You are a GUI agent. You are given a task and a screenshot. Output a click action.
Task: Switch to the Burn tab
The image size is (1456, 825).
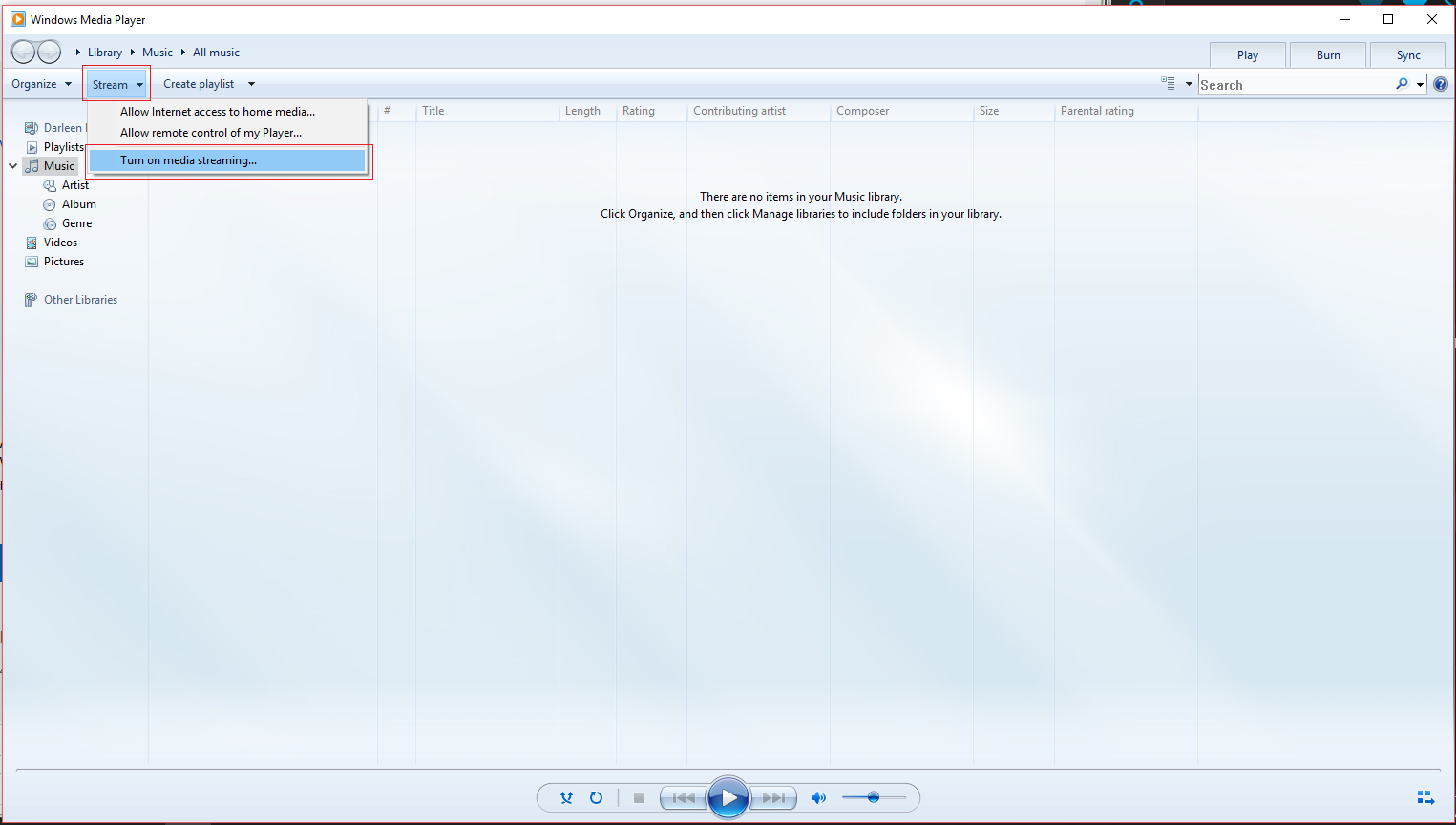(x=1327, y=54)
